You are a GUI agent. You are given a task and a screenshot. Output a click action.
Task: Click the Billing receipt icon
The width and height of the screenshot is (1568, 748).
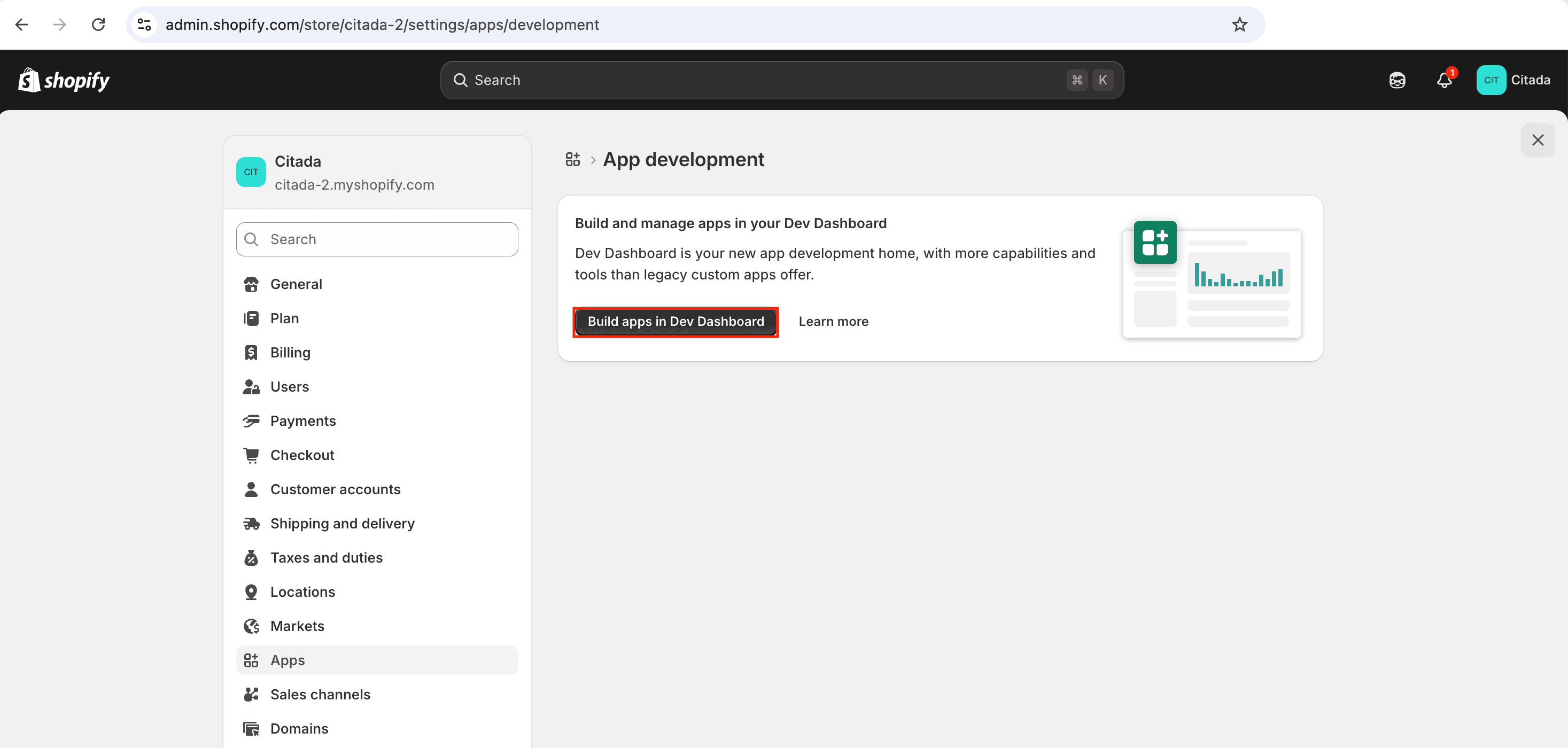tap(251, 353)
